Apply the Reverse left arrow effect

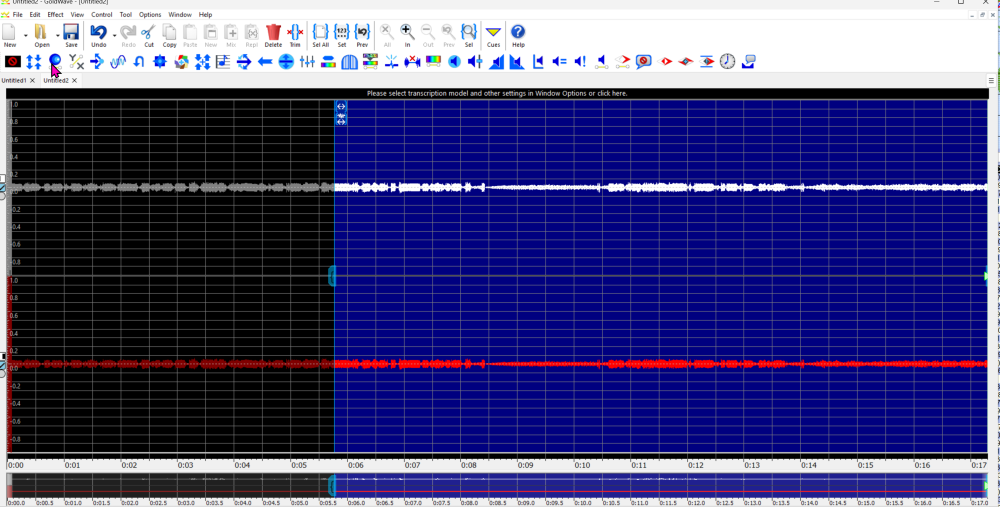265,62
